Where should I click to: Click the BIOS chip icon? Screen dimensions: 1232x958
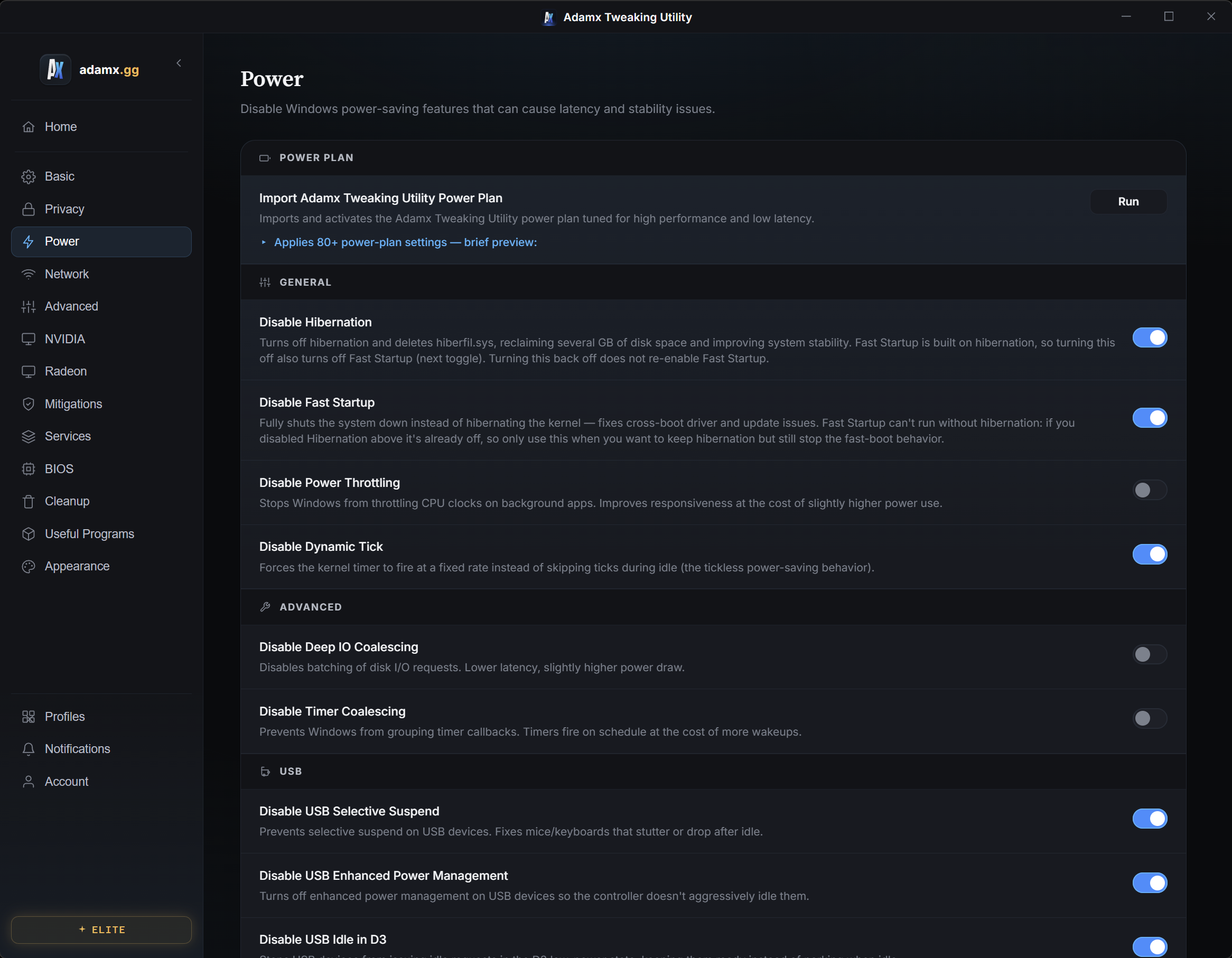(28, 469)
